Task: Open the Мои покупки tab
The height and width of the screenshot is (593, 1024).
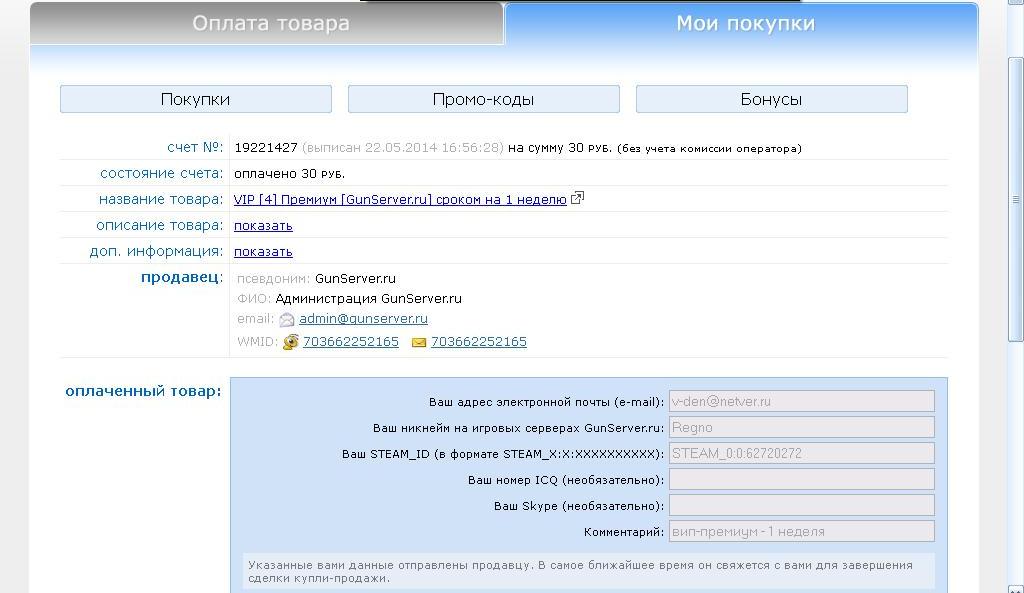Action: [745, 24]
